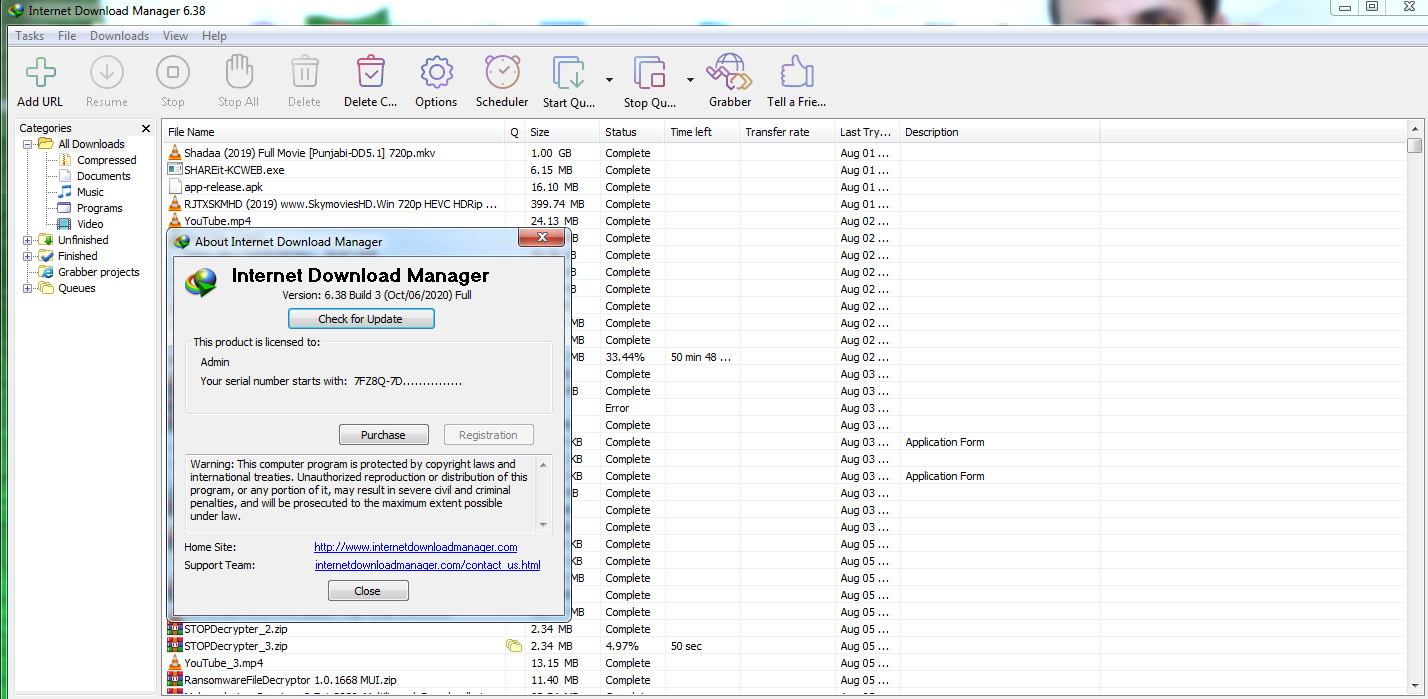Viewport: 1428px width, 699px height.
Task: Click the Delete Completed toolbar icon
Action: 370,73
